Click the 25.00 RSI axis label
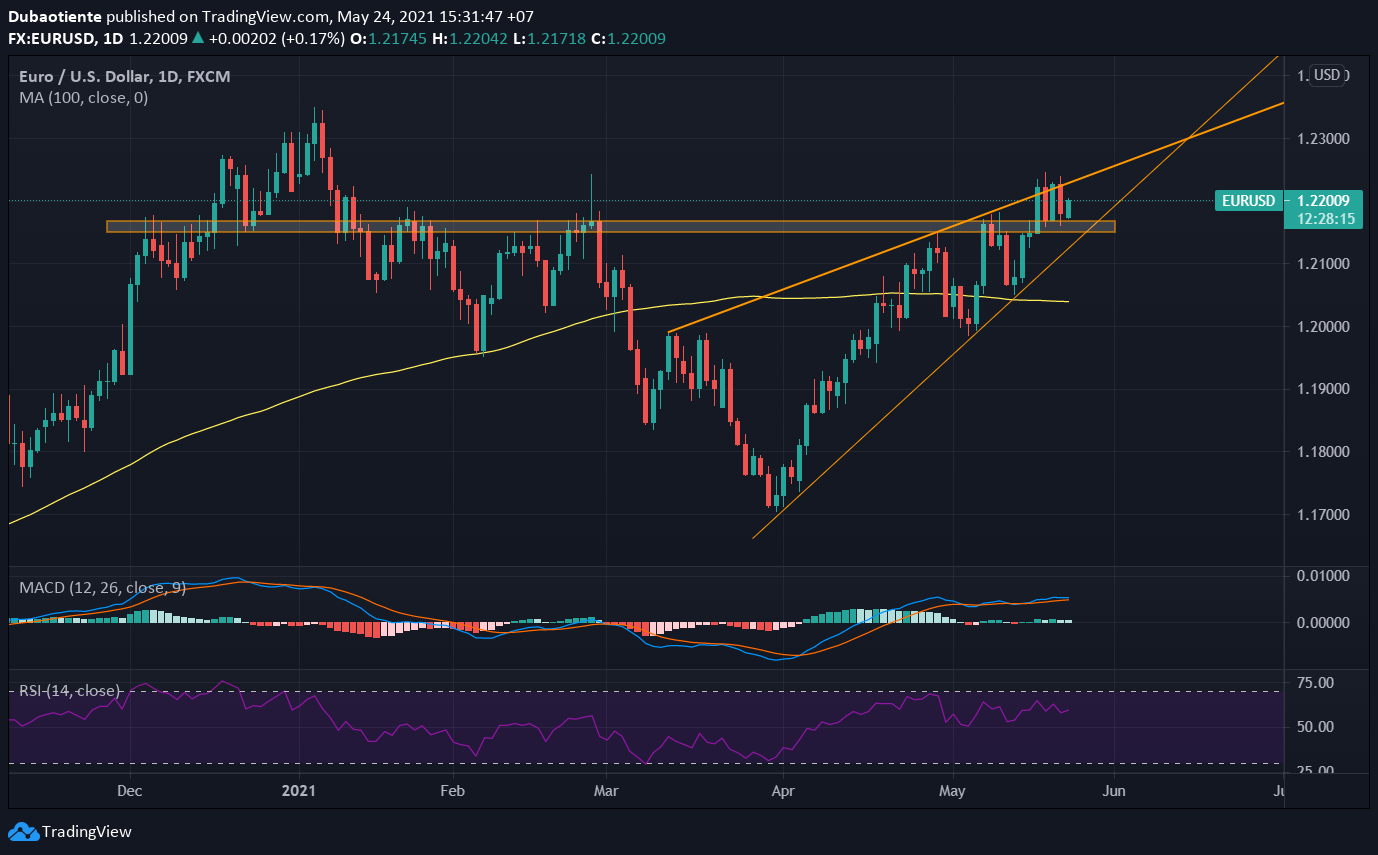 pos(1315,770)
